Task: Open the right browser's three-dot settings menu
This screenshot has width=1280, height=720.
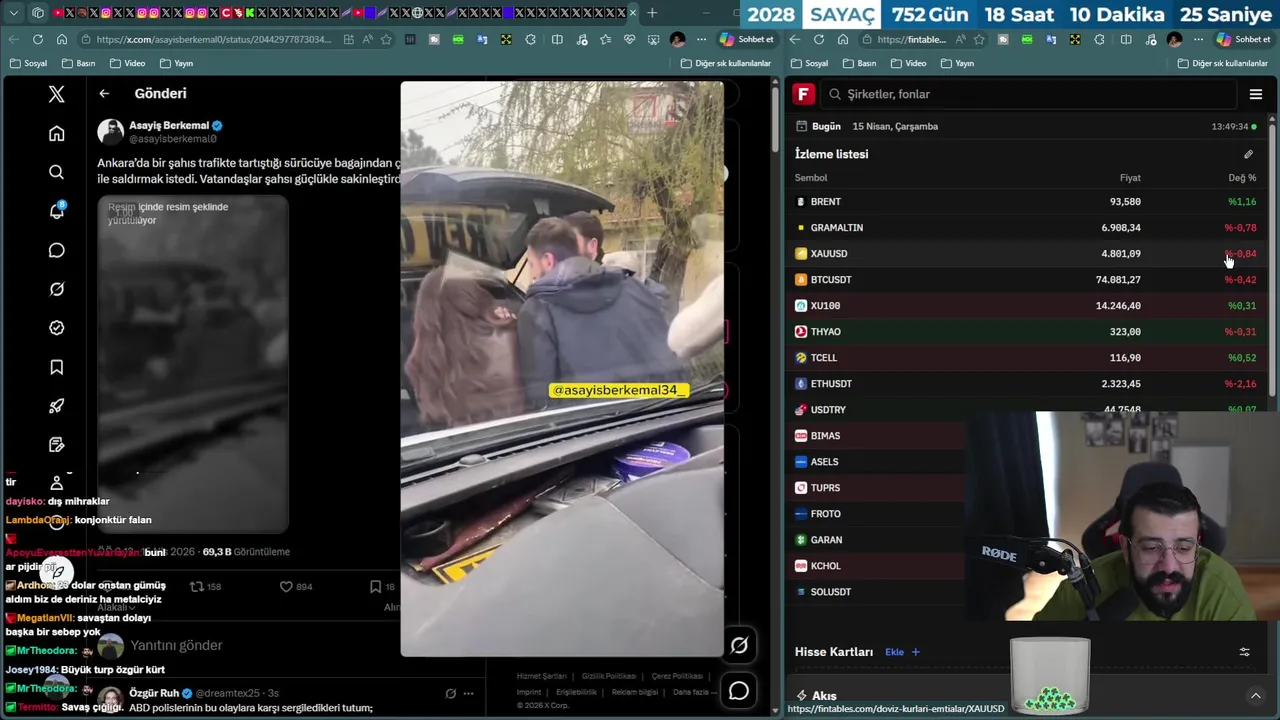Action: pos(1197,39)
